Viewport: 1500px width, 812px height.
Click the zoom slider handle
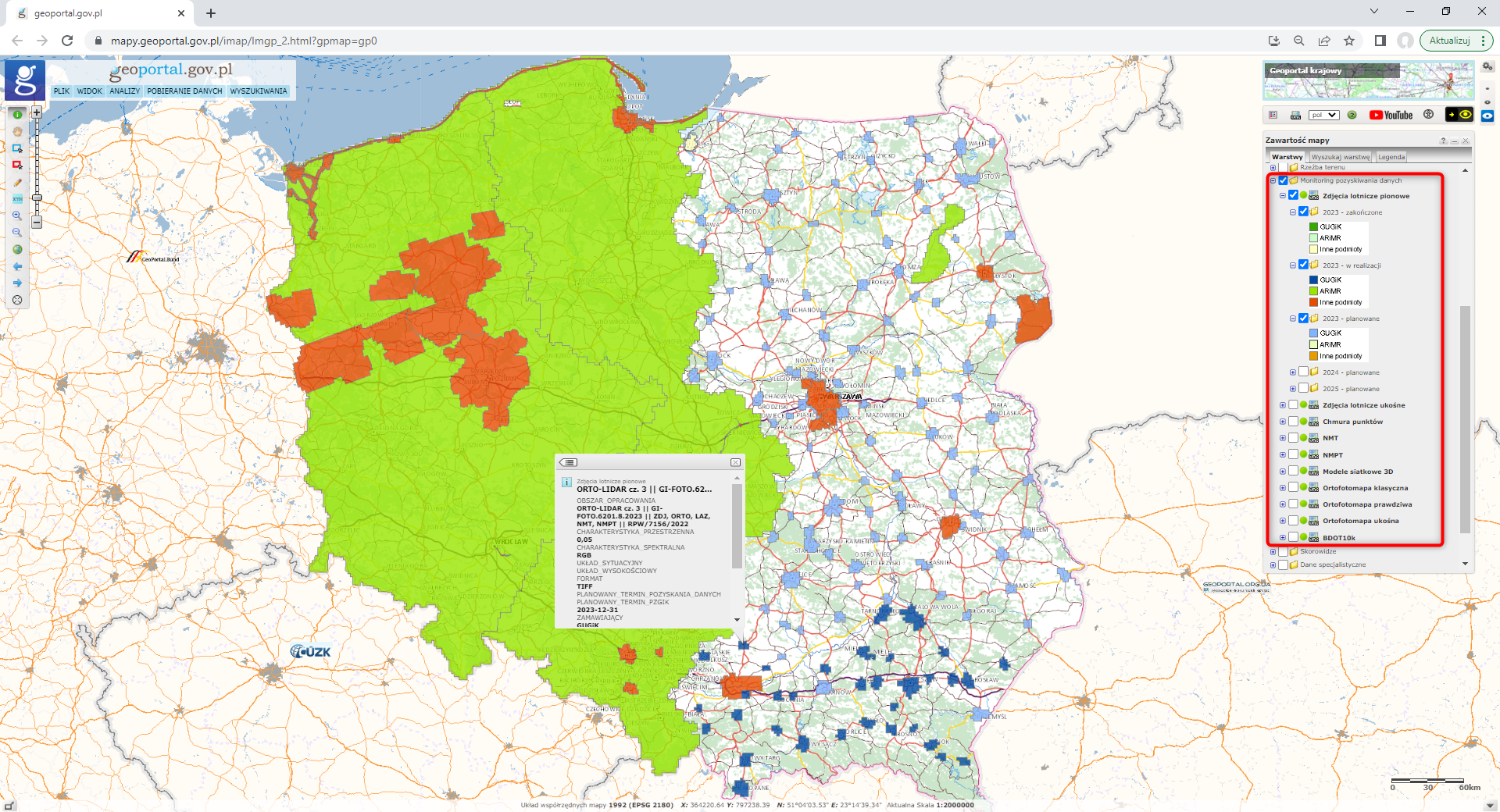(37, 198)
